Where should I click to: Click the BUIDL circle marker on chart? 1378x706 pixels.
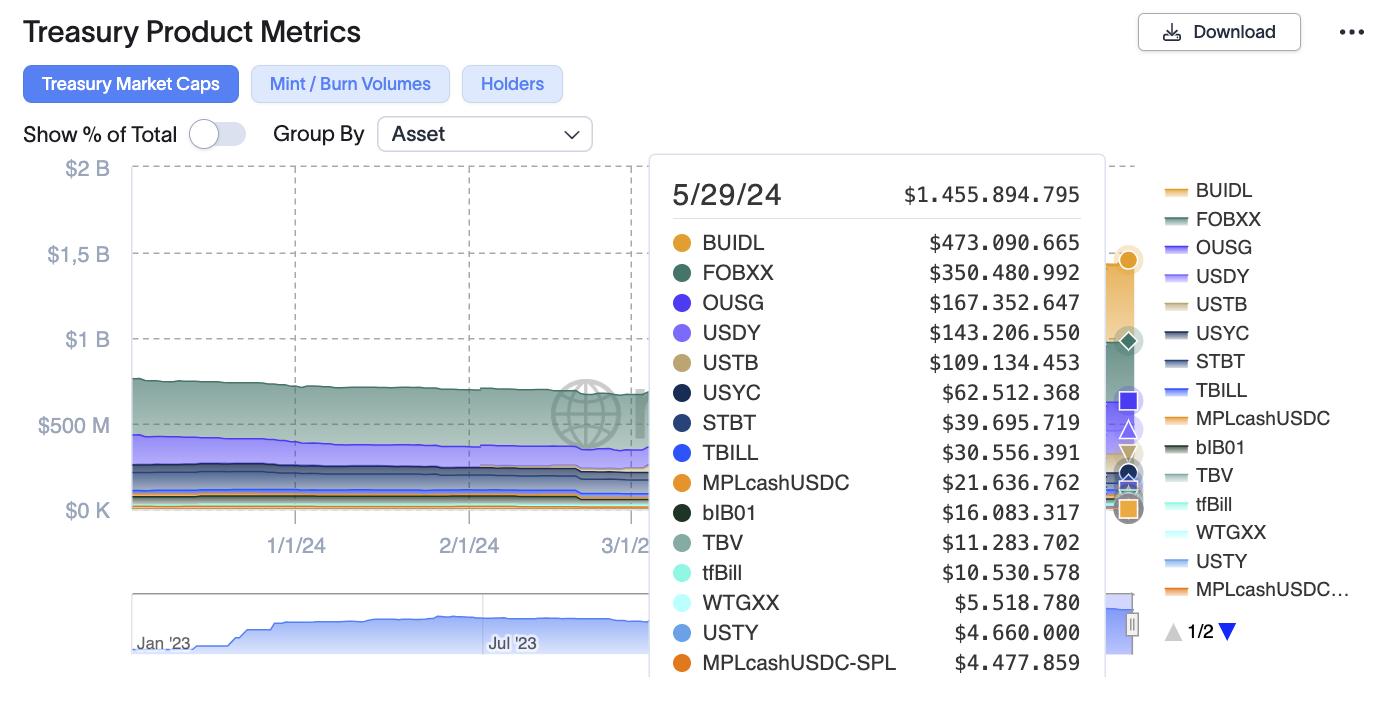coord(1128,260)
